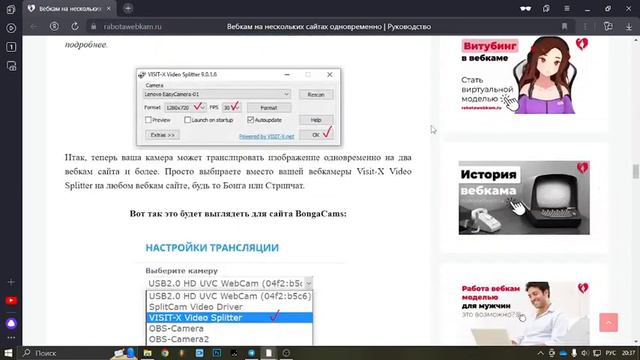Screen dimensions: 640x360
Task: Select the OBS-Camera2 option
Action: [229, 339]
